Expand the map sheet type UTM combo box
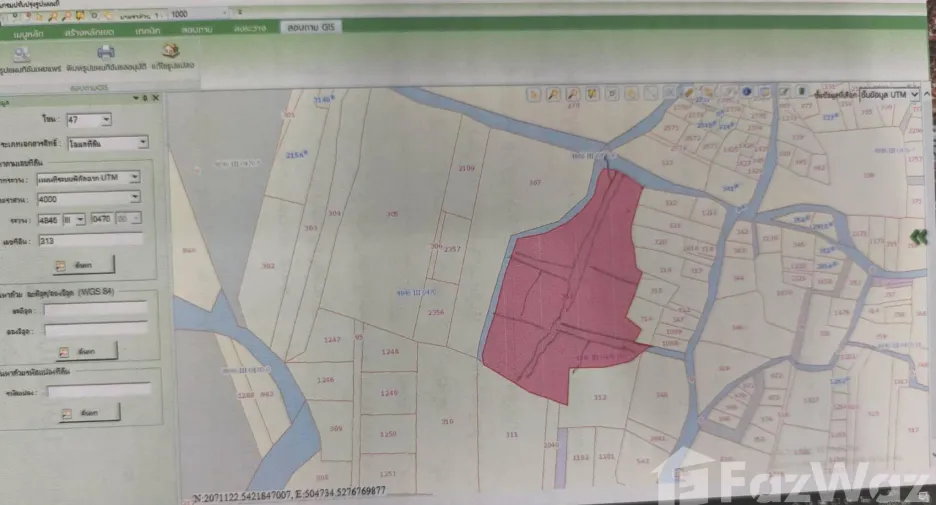This screenshot has height=505, width=936. (x=88, y=178)
